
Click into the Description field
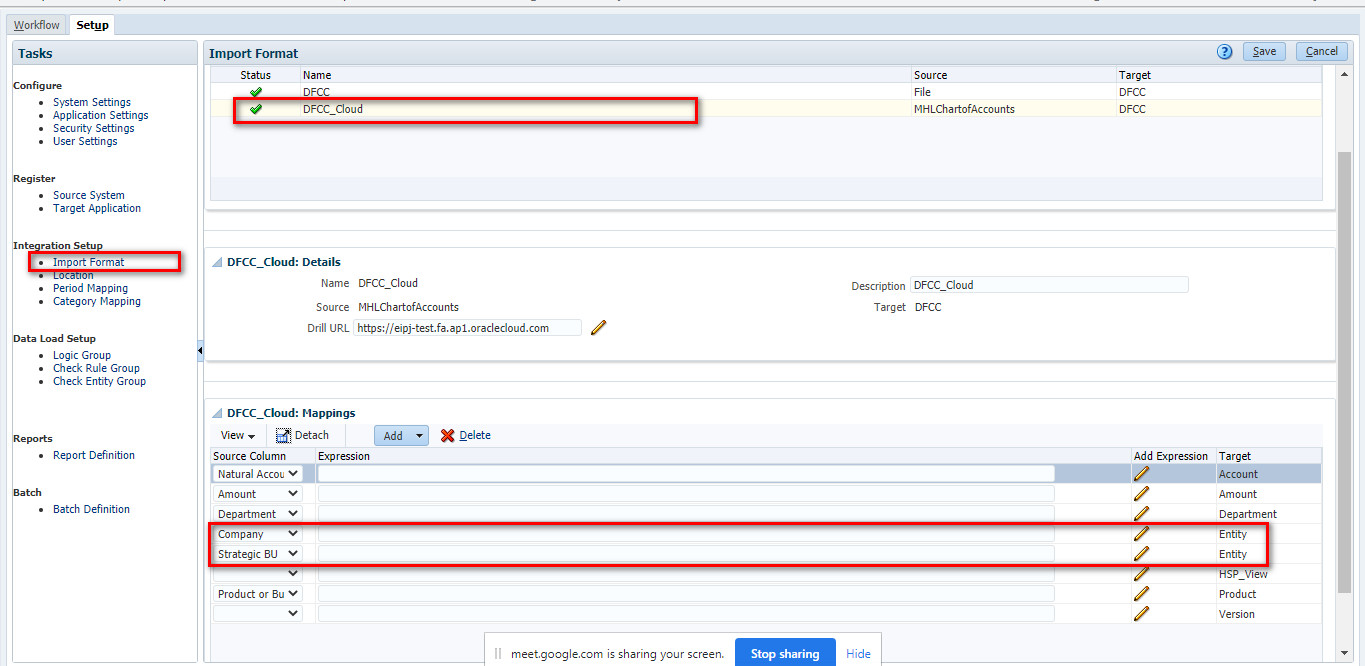pos(1049,285)
